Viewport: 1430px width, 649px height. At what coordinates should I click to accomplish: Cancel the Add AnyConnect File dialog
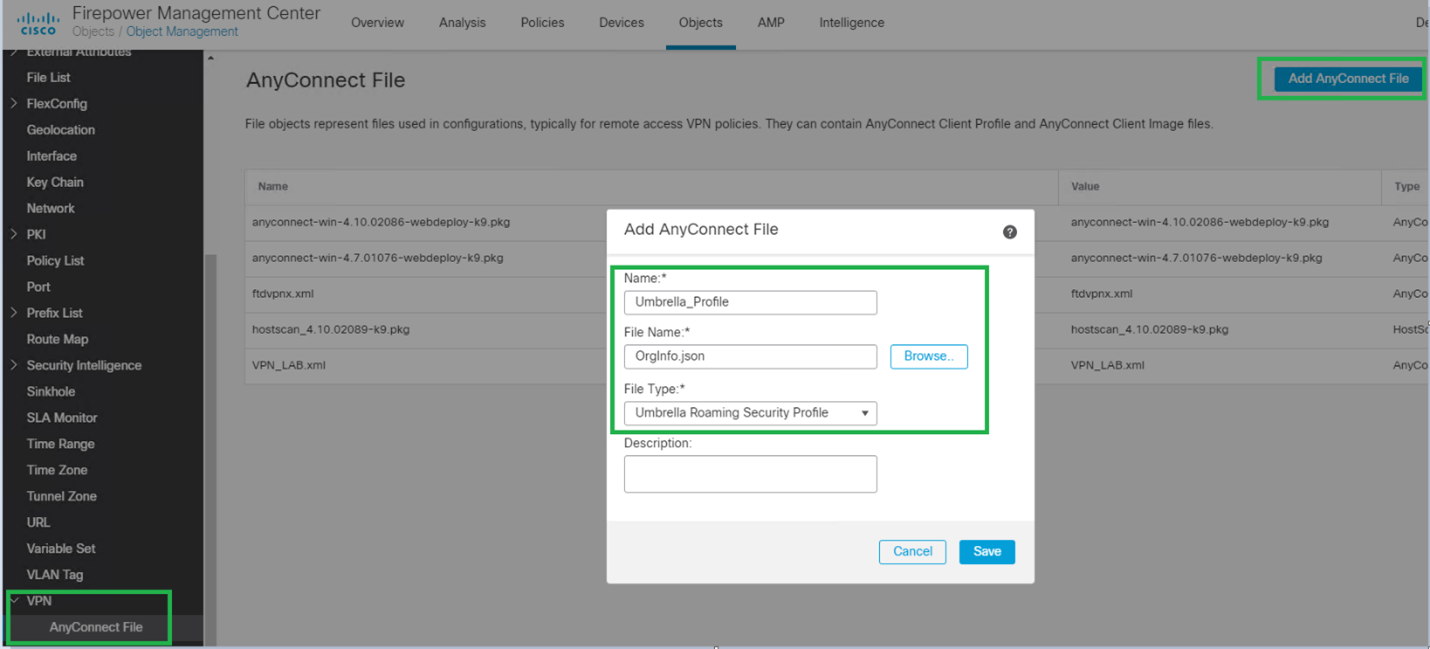click(x=912, y=551)
